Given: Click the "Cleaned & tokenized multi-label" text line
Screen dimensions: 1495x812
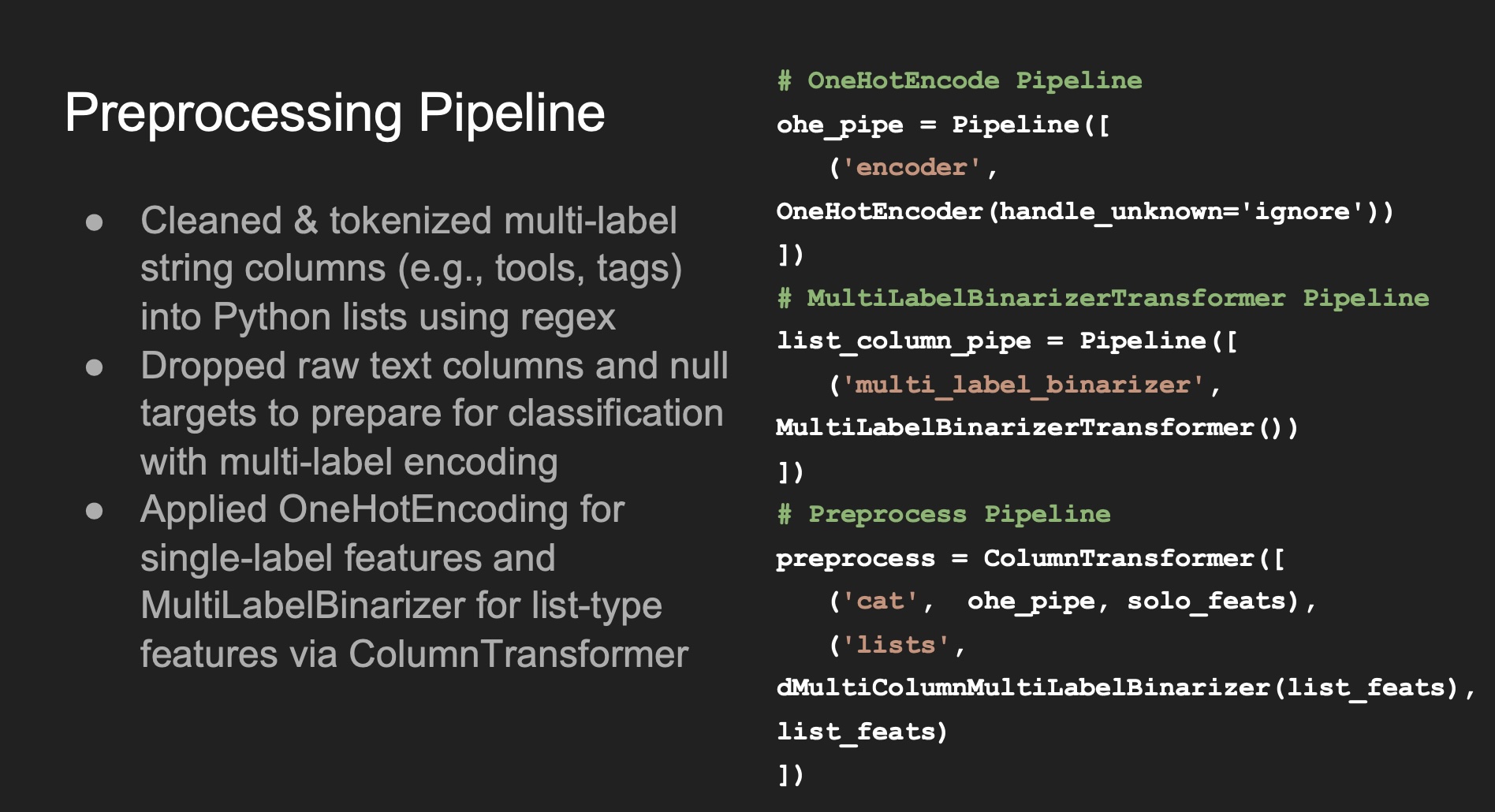Looking at the screenshot, I should point(408,221).
